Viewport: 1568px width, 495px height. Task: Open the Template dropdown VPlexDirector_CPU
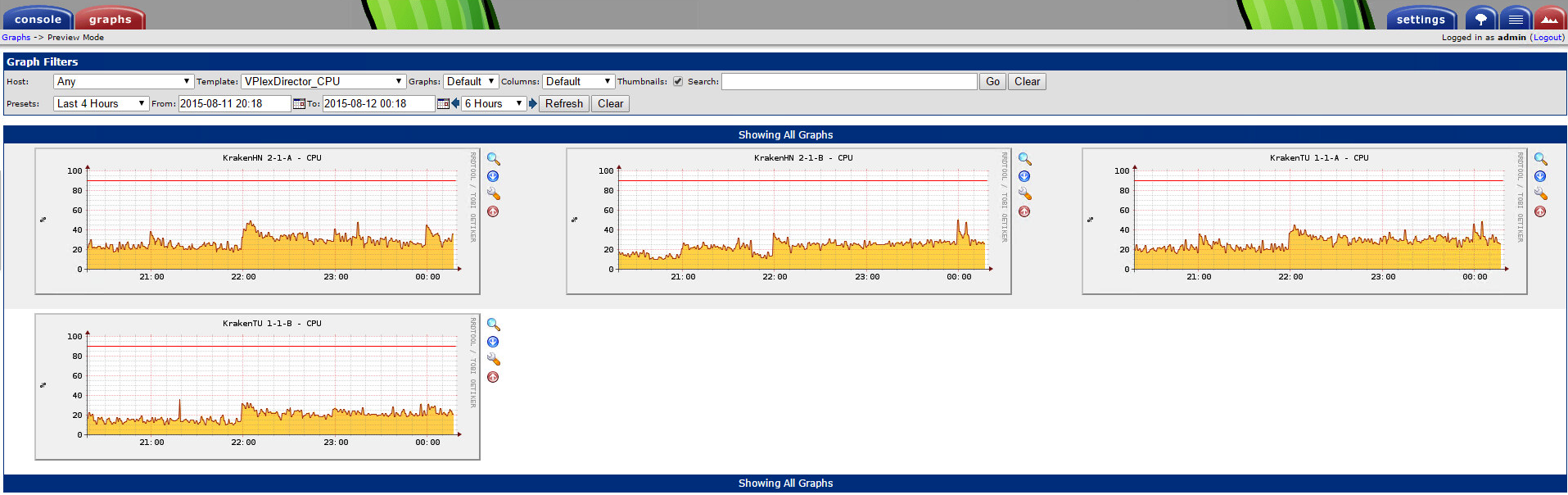point(323,81)
